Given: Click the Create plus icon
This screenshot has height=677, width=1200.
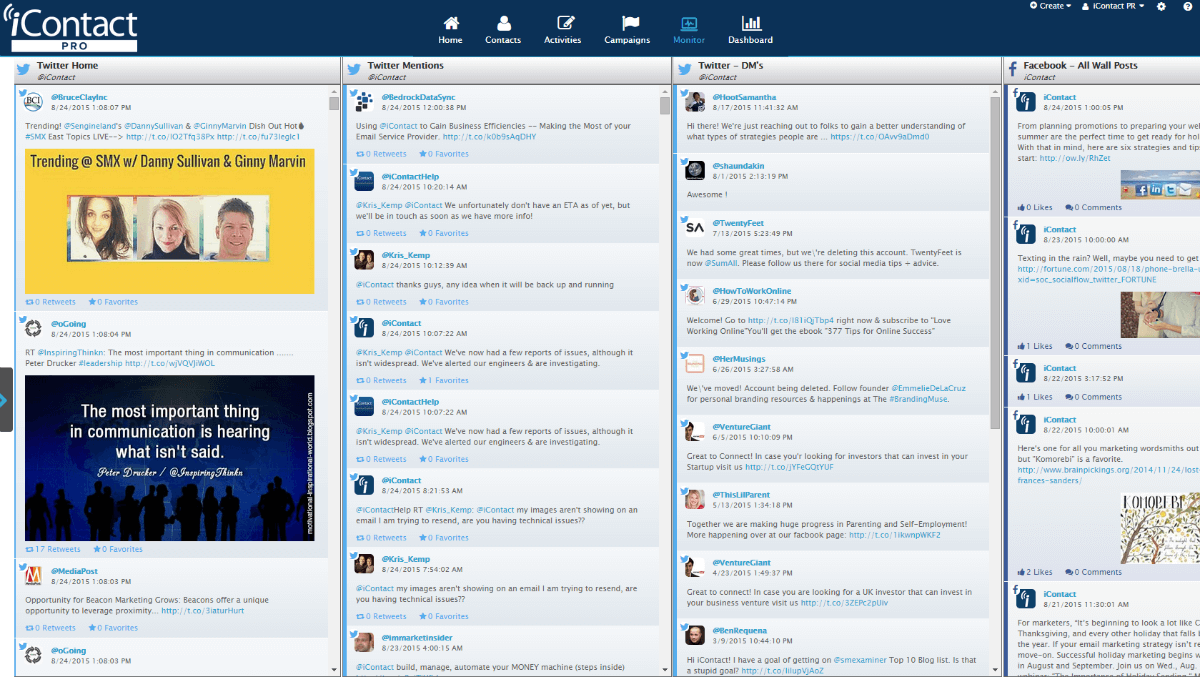Looking at the screenshot, I should pos(1033,6).
